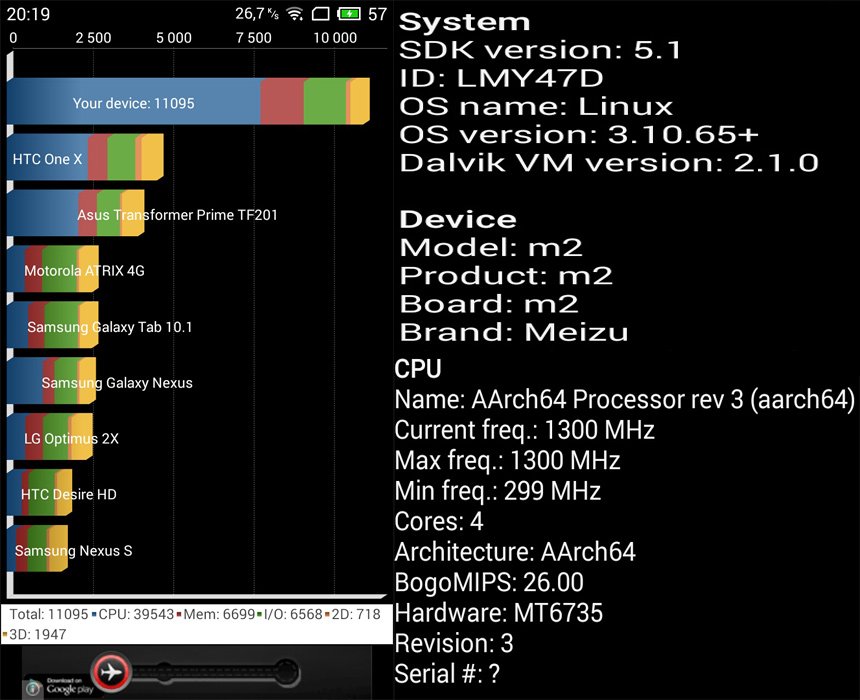Tap the 'Device' section heading

pos(458,219)
